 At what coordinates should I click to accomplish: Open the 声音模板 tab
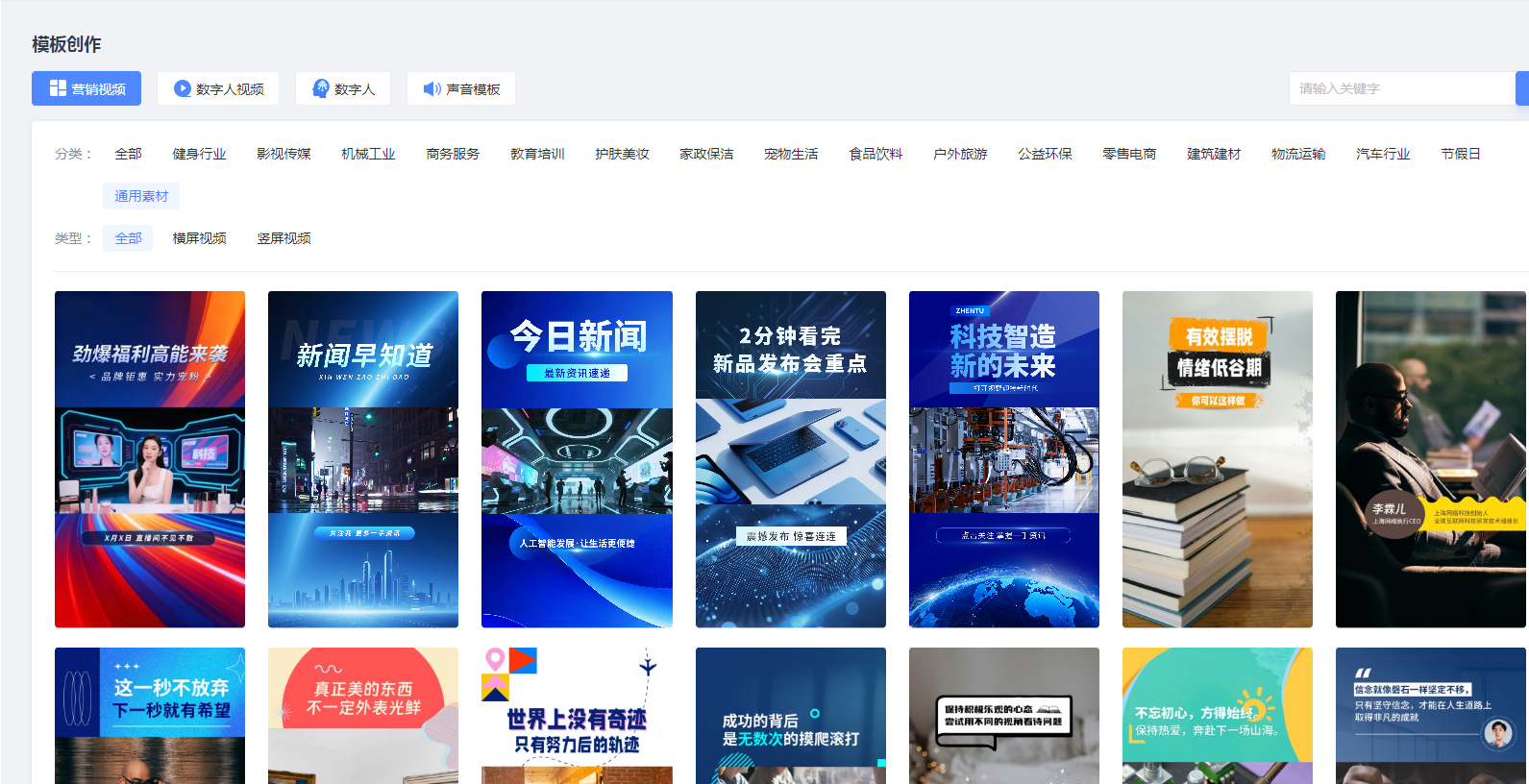tap(461, 88)
